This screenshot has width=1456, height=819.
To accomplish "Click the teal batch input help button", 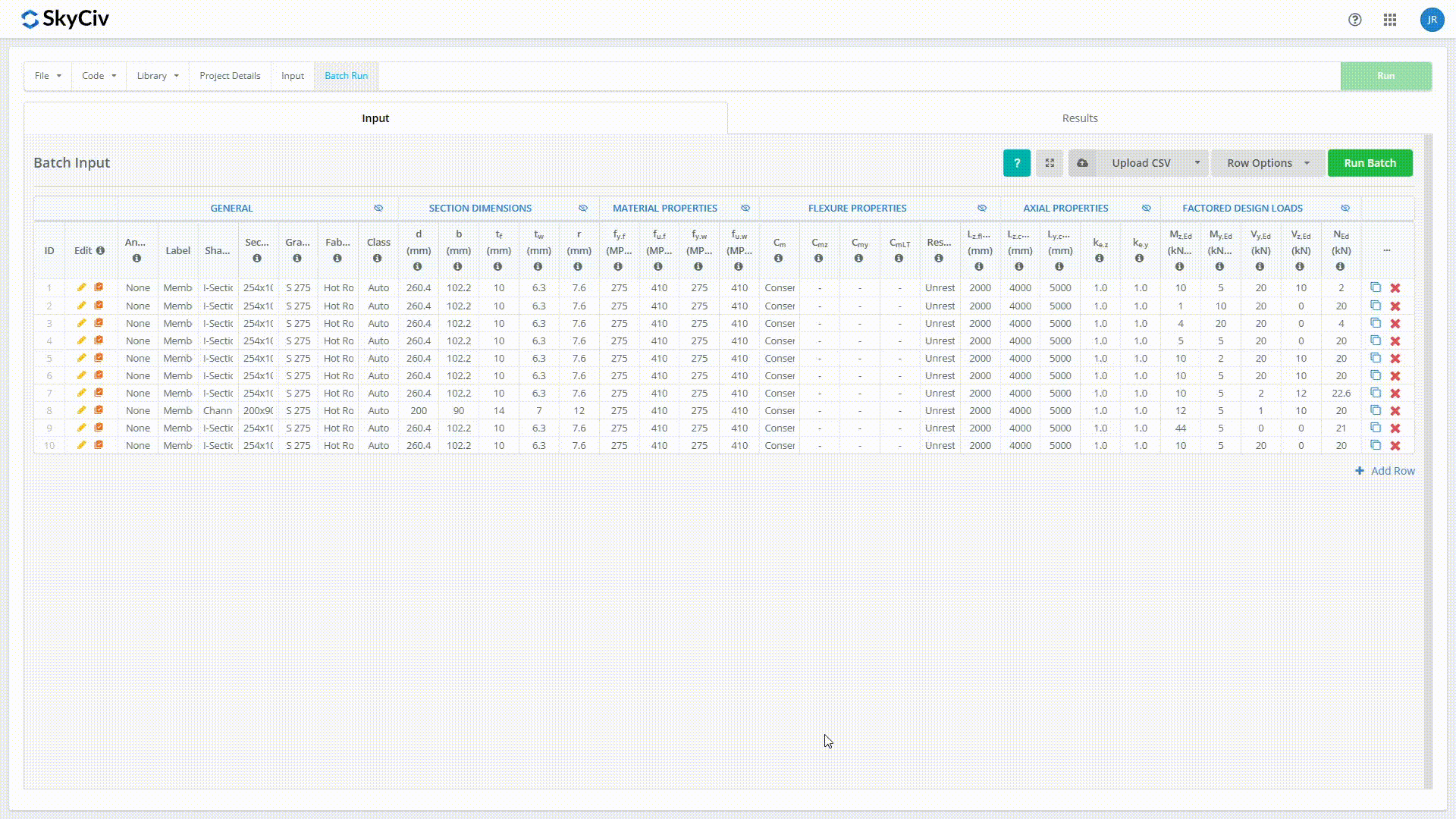I will 1017,163.
